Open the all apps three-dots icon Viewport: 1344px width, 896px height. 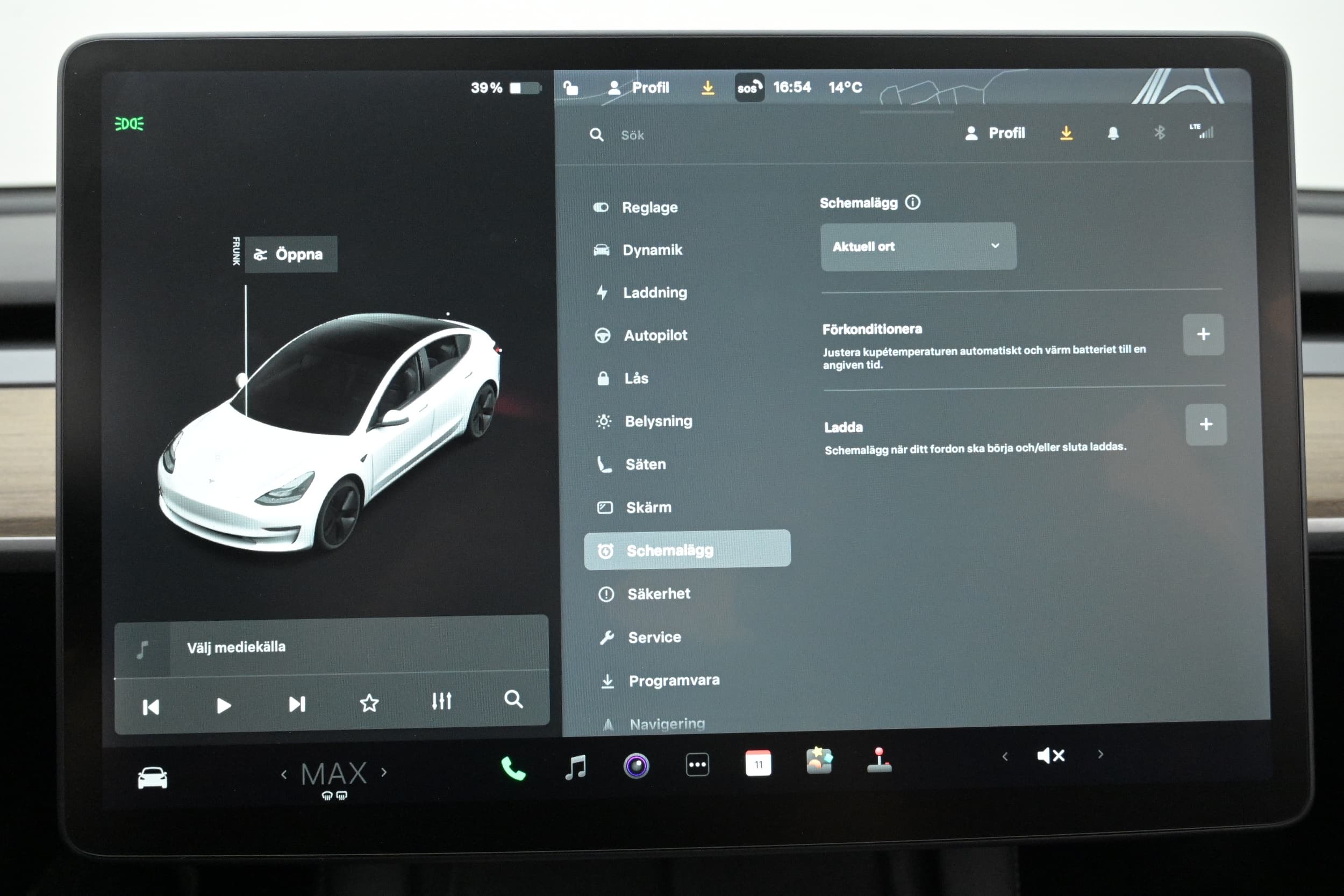click(697, 764)
